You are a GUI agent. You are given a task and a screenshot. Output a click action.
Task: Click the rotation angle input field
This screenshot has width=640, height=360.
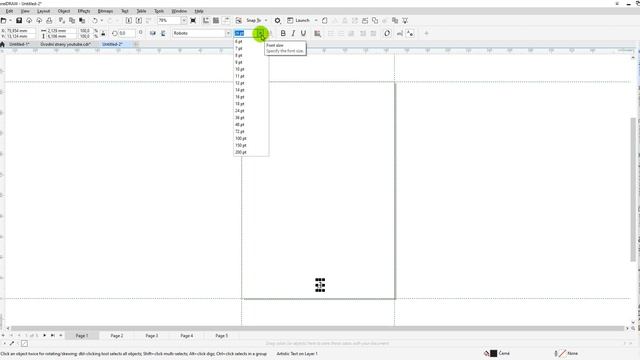coord(127,33)
